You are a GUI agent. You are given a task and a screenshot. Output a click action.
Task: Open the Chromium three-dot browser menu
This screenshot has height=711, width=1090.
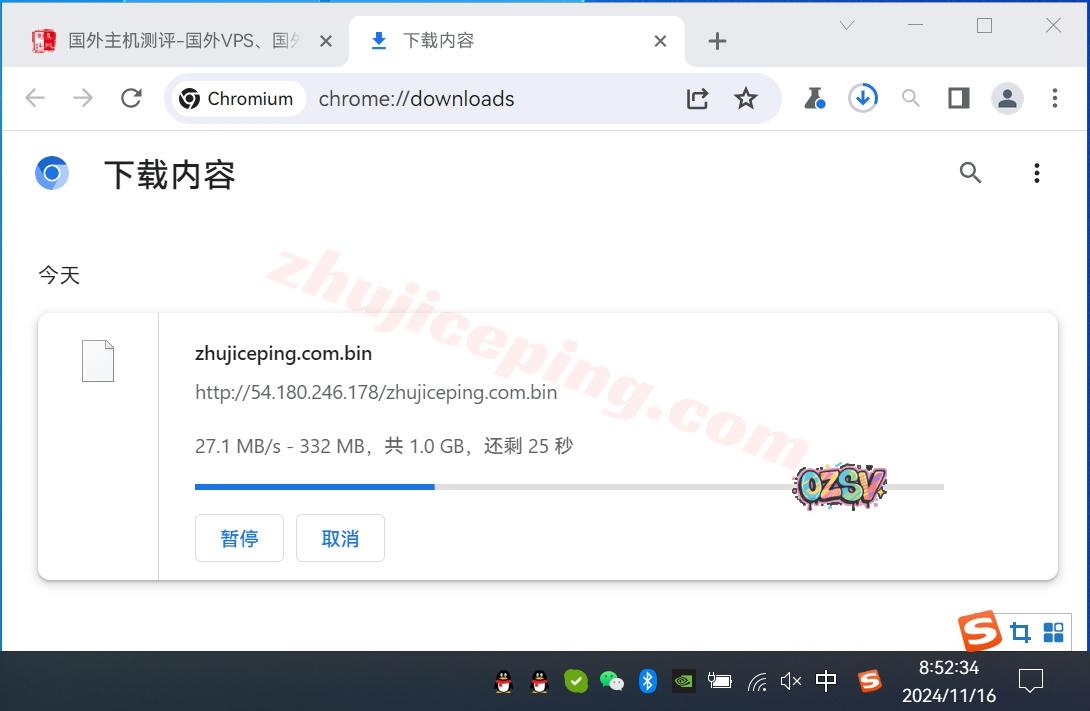click(1055, 98)
